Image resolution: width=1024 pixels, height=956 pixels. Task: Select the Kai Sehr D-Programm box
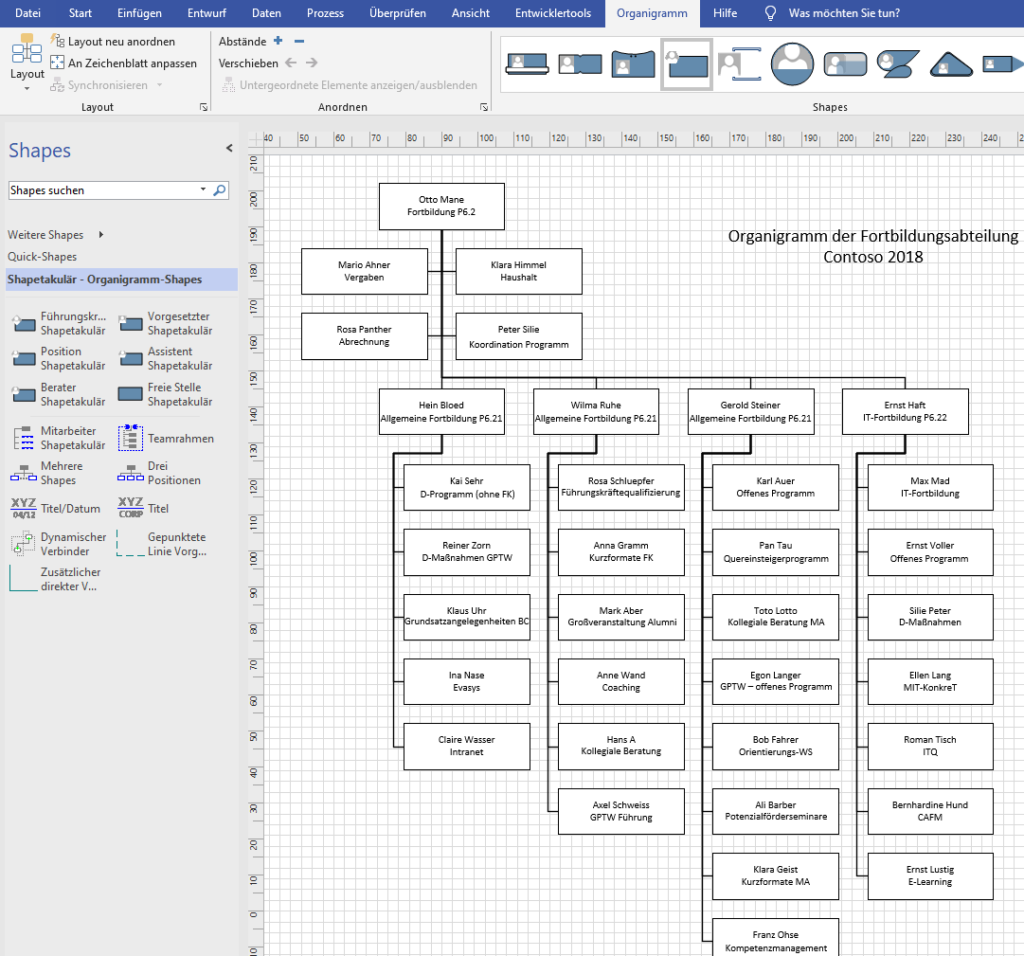(466, 488)
